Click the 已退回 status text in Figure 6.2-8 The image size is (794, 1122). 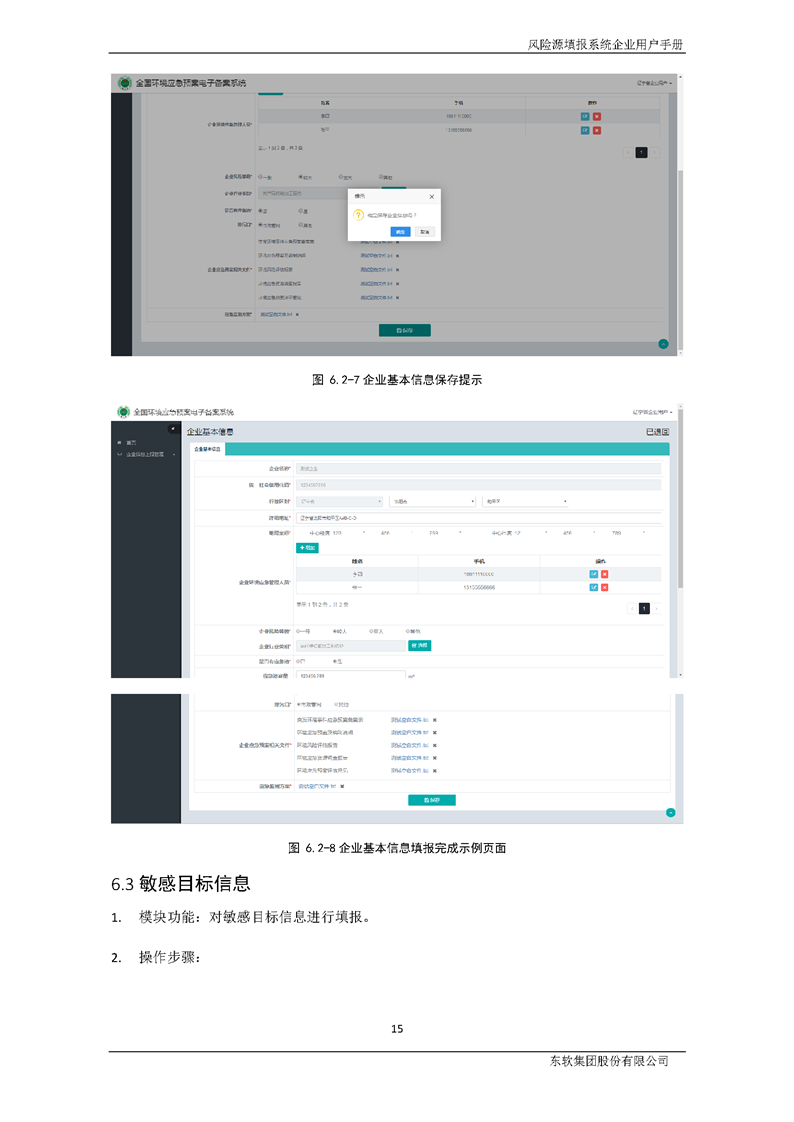click(x=657, y=431)
